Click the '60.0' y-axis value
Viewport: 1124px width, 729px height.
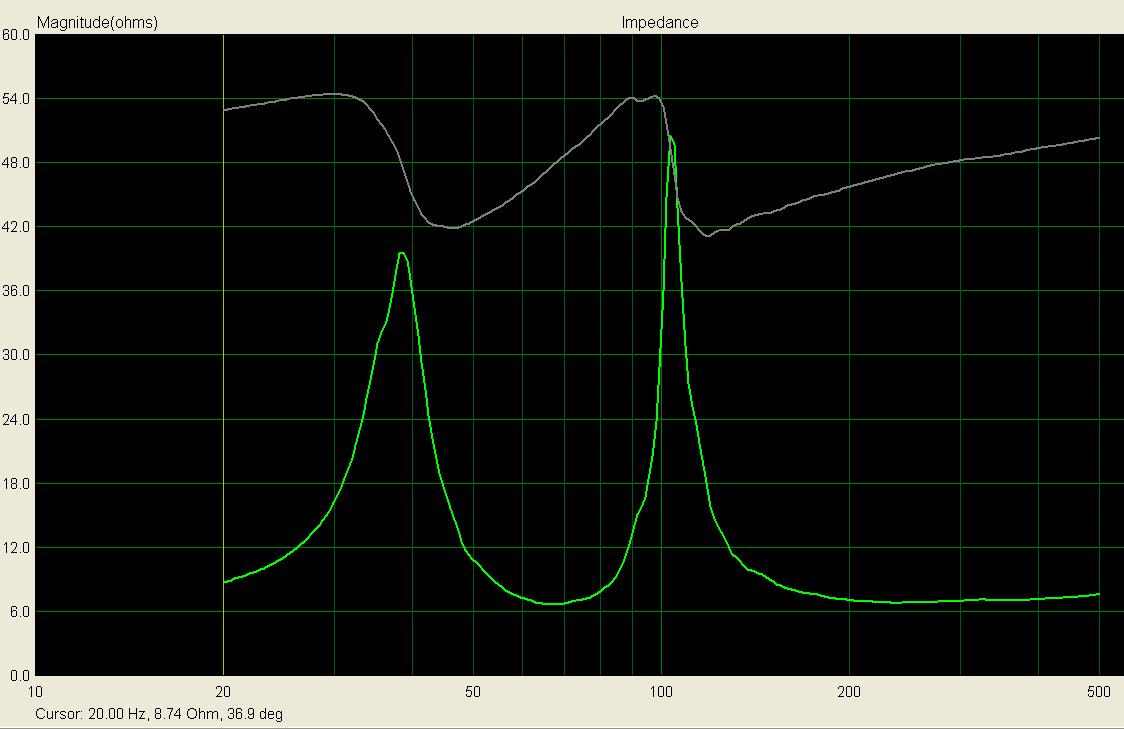click(16, 34)
